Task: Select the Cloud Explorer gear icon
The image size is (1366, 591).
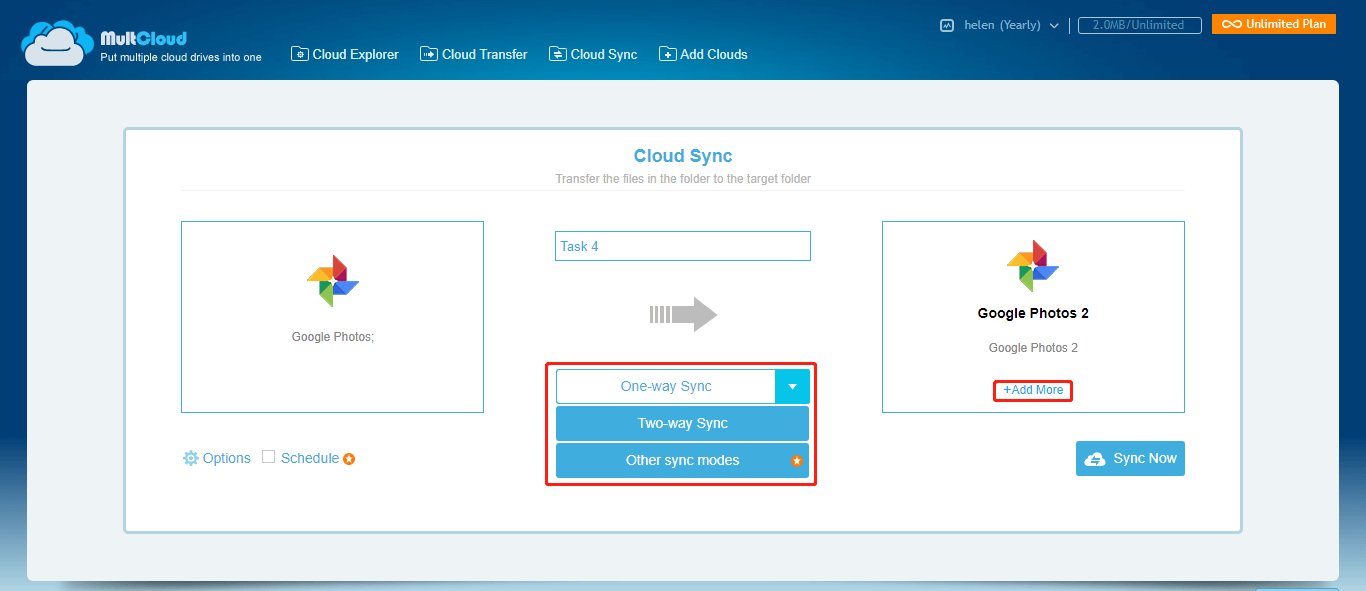Action: (300, 54)
